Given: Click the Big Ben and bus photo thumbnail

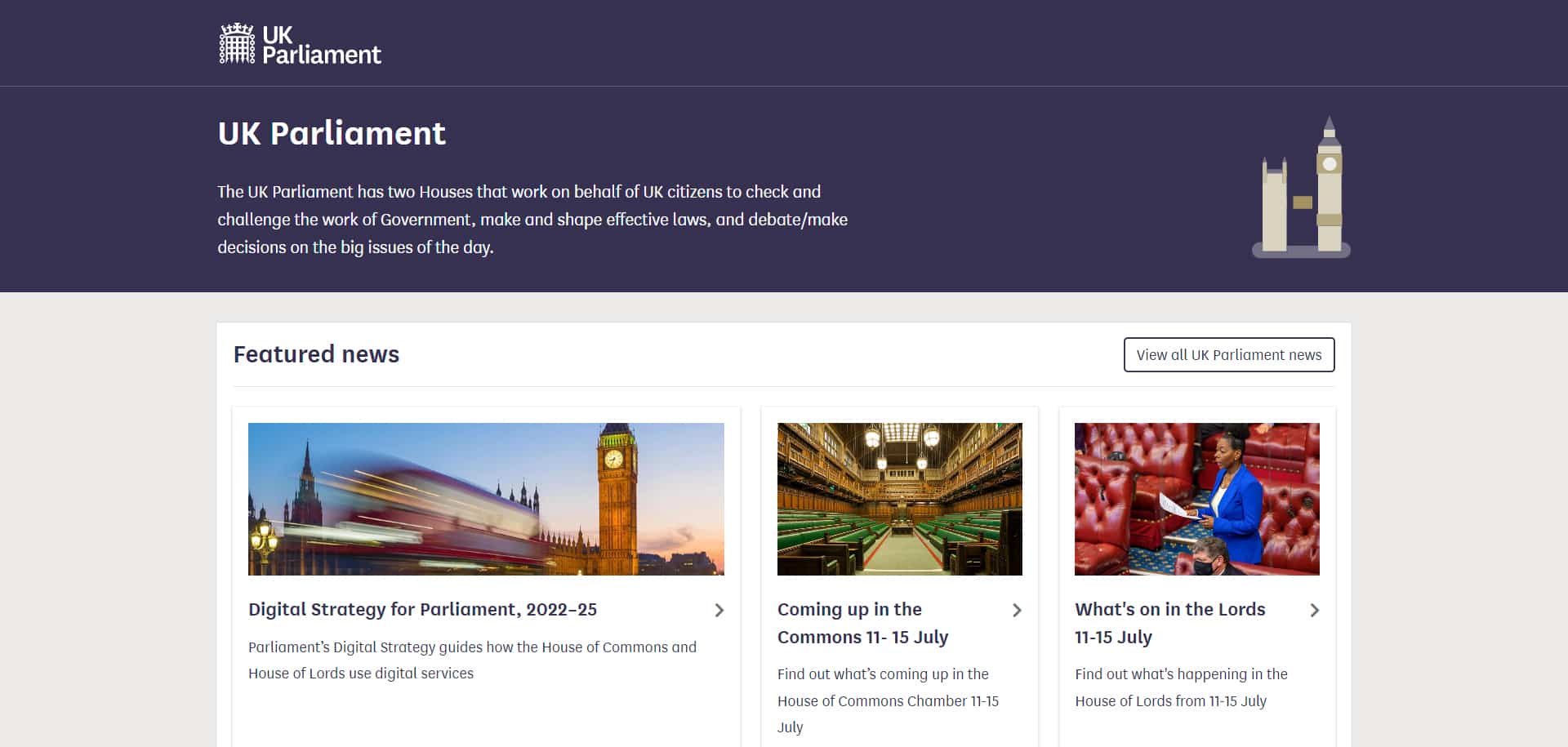Looking at the screenshot, I should click(x=486, y=499).
